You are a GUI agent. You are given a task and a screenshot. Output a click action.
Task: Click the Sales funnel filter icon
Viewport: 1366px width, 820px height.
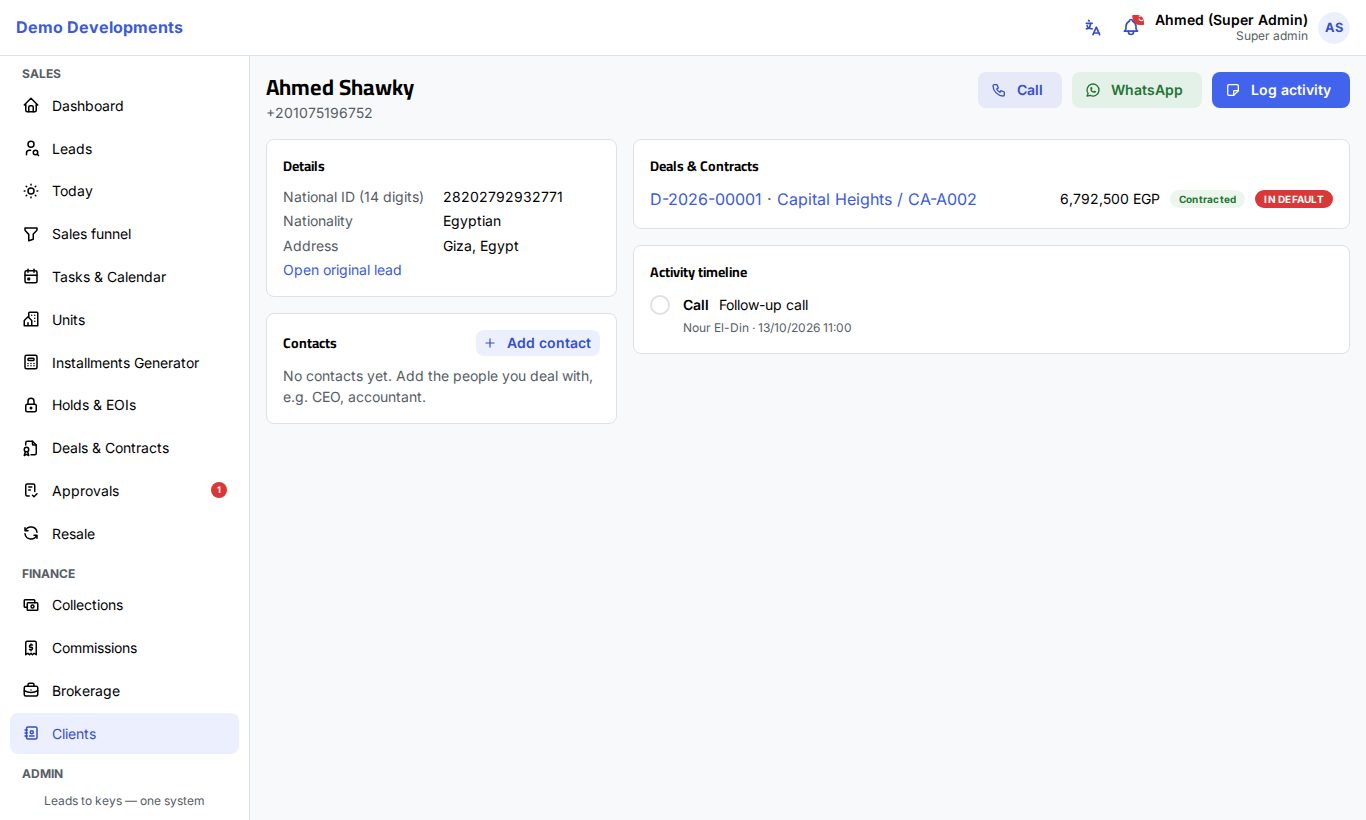point(31,234)
